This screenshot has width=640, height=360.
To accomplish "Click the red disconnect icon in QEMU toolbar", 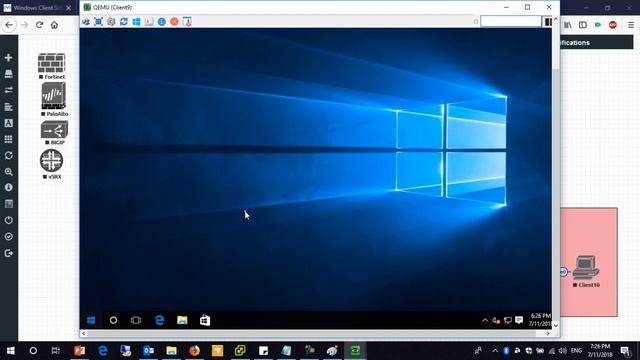I will coord(174,22).
